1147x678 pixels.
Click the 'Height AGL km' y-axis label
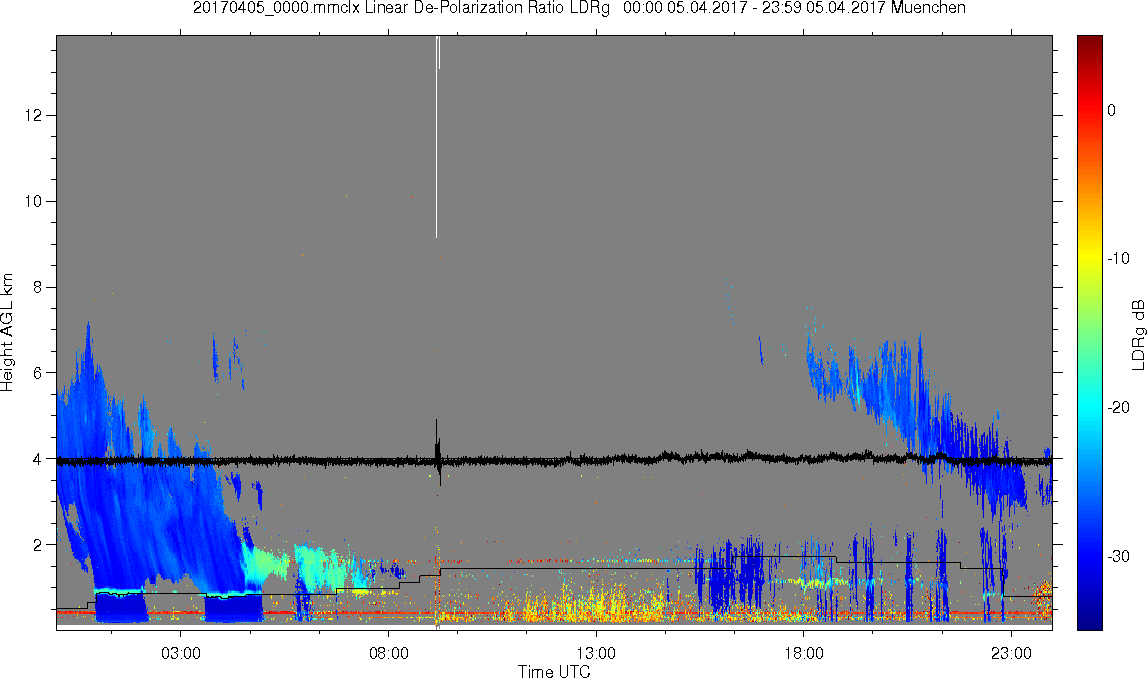click(7, 333)
